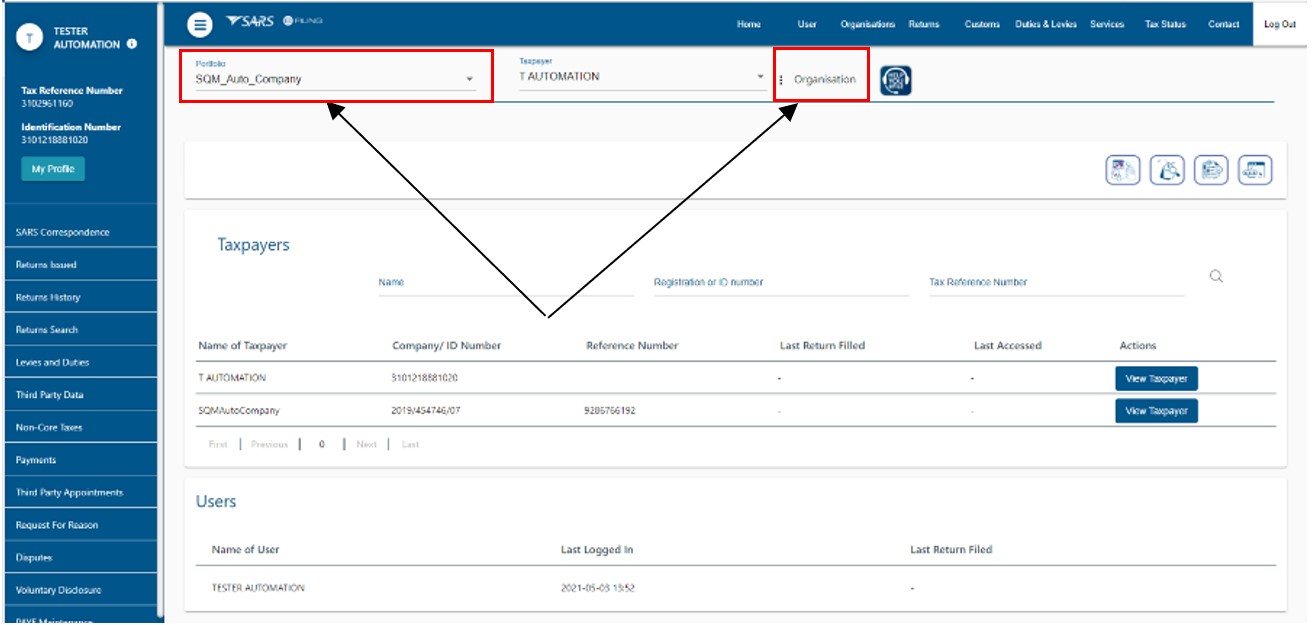Click Log Out in the header

coord(1279,24)
